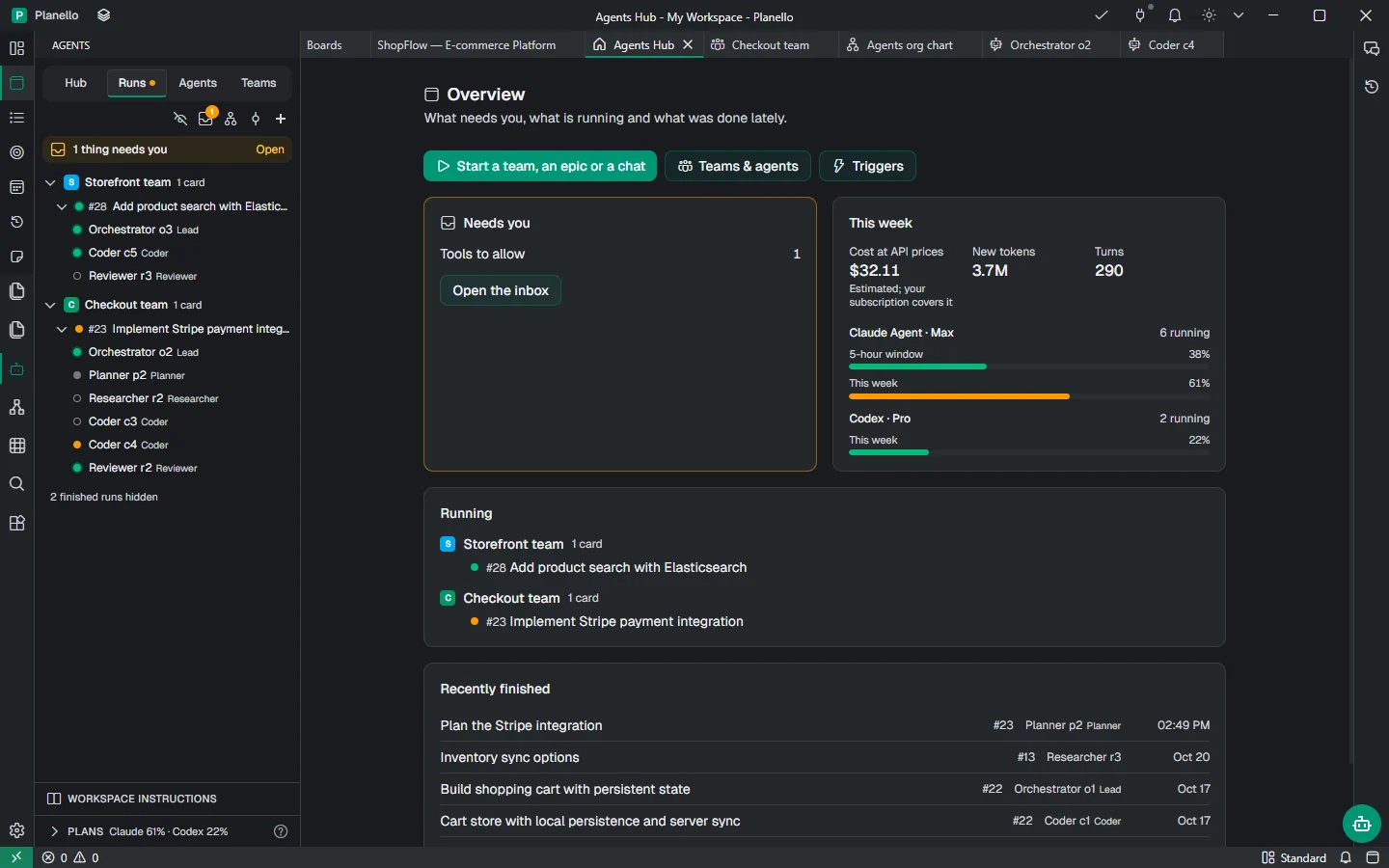This screenshot has width=1389, height=868.
Task: Open the calendar icon in the left activity bar
Action: coord(16,187)
